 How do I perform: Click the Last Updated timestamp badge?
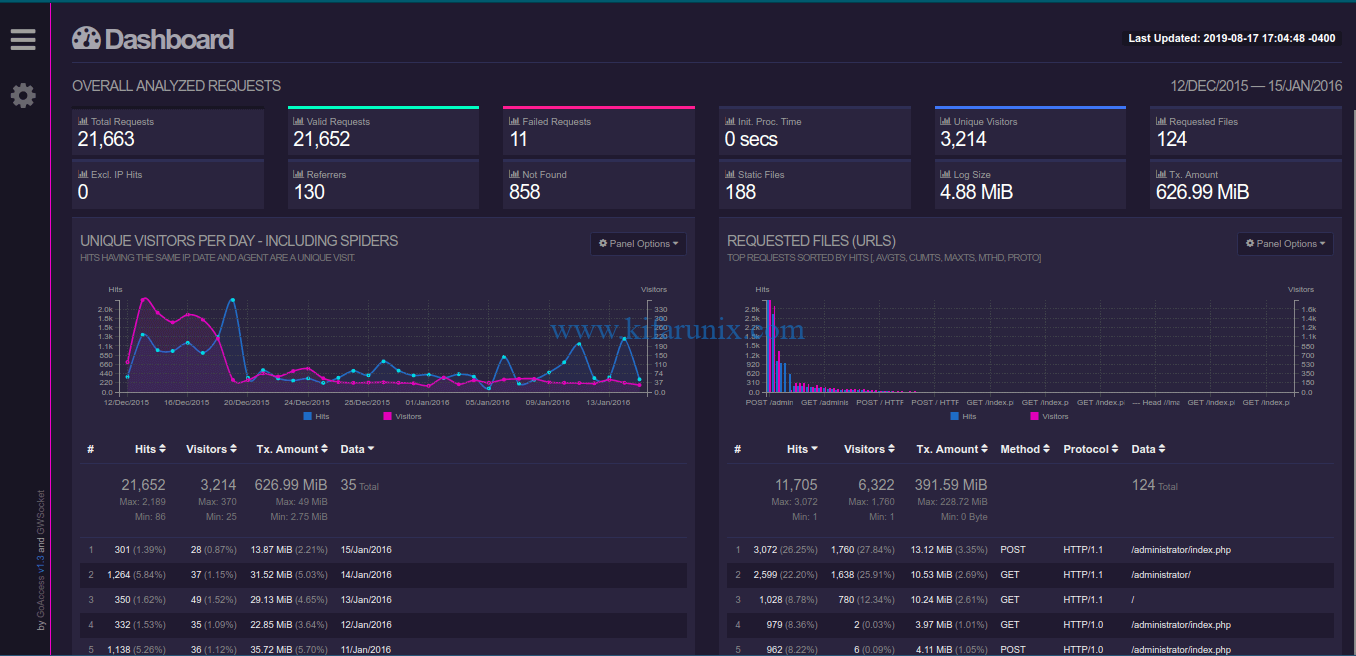point(1231,38)
